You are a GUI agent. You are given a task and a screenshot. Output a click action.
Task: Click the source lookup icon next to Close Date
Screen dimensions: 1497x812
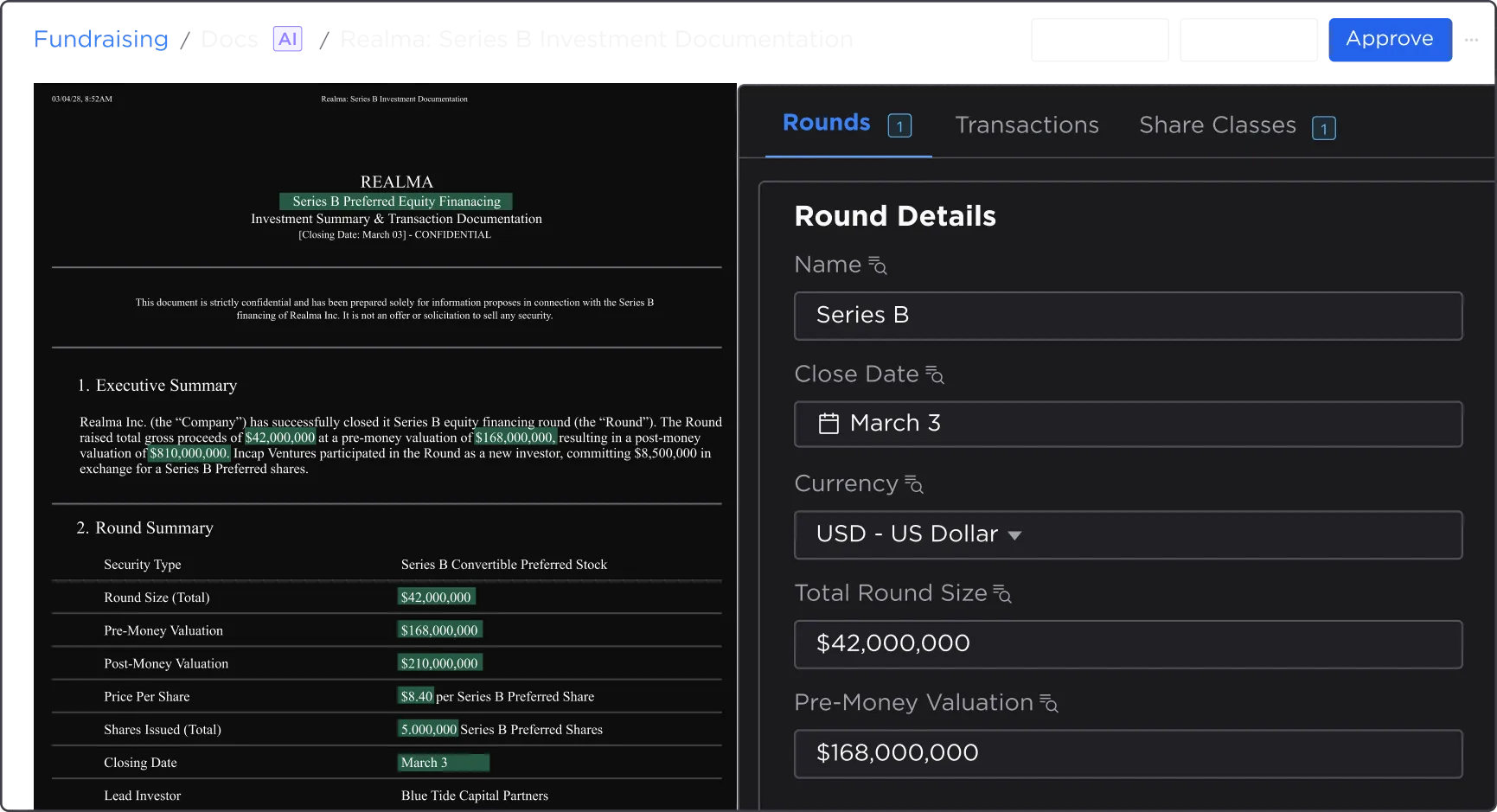click(x=935, y=374)
